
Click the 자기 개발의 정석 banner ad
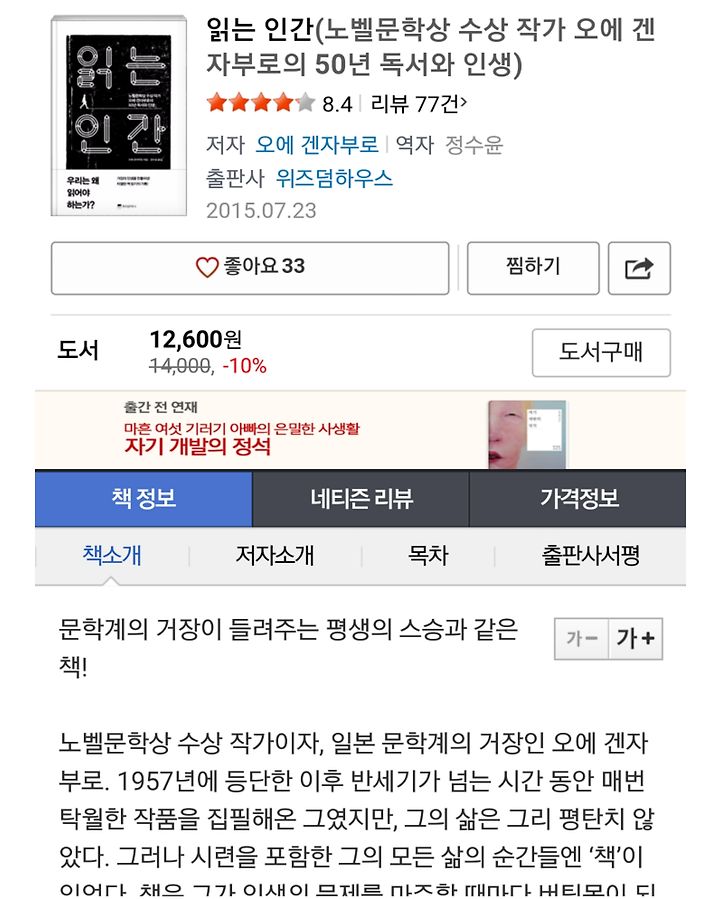click(x=360, y=431)
